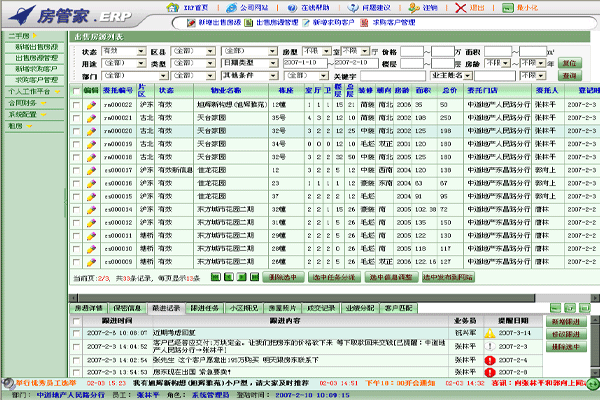
Task: Expand 个人工作平台 in left sidebar
Action: (30, 91)
